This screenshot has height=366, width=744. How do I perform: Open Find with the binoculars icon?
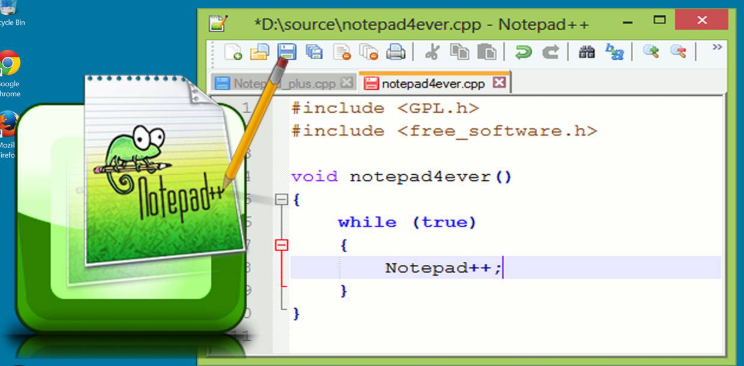click(x=587, y=51)
